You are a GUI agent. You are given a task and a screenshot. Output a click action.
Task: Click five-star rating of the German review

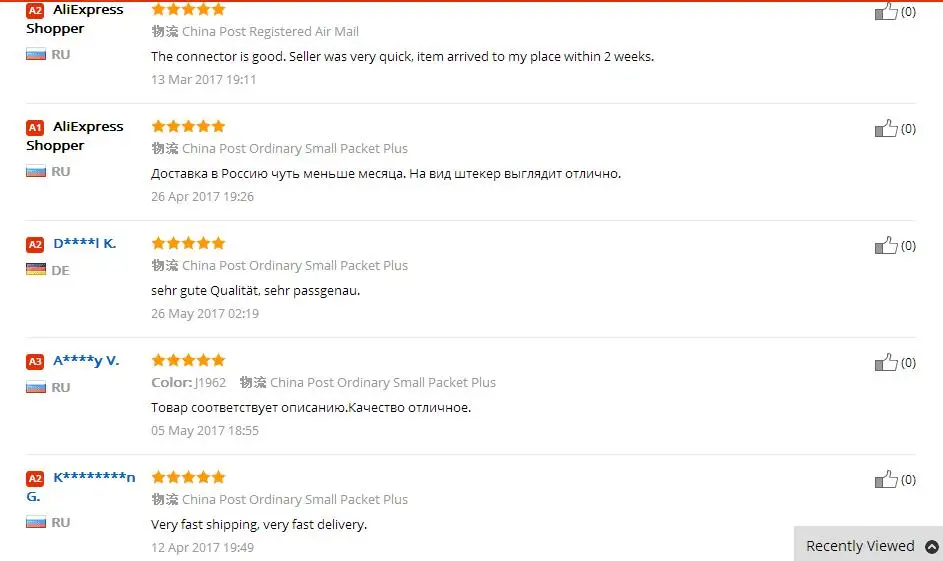pyautogui.click(x=188, y=243)
